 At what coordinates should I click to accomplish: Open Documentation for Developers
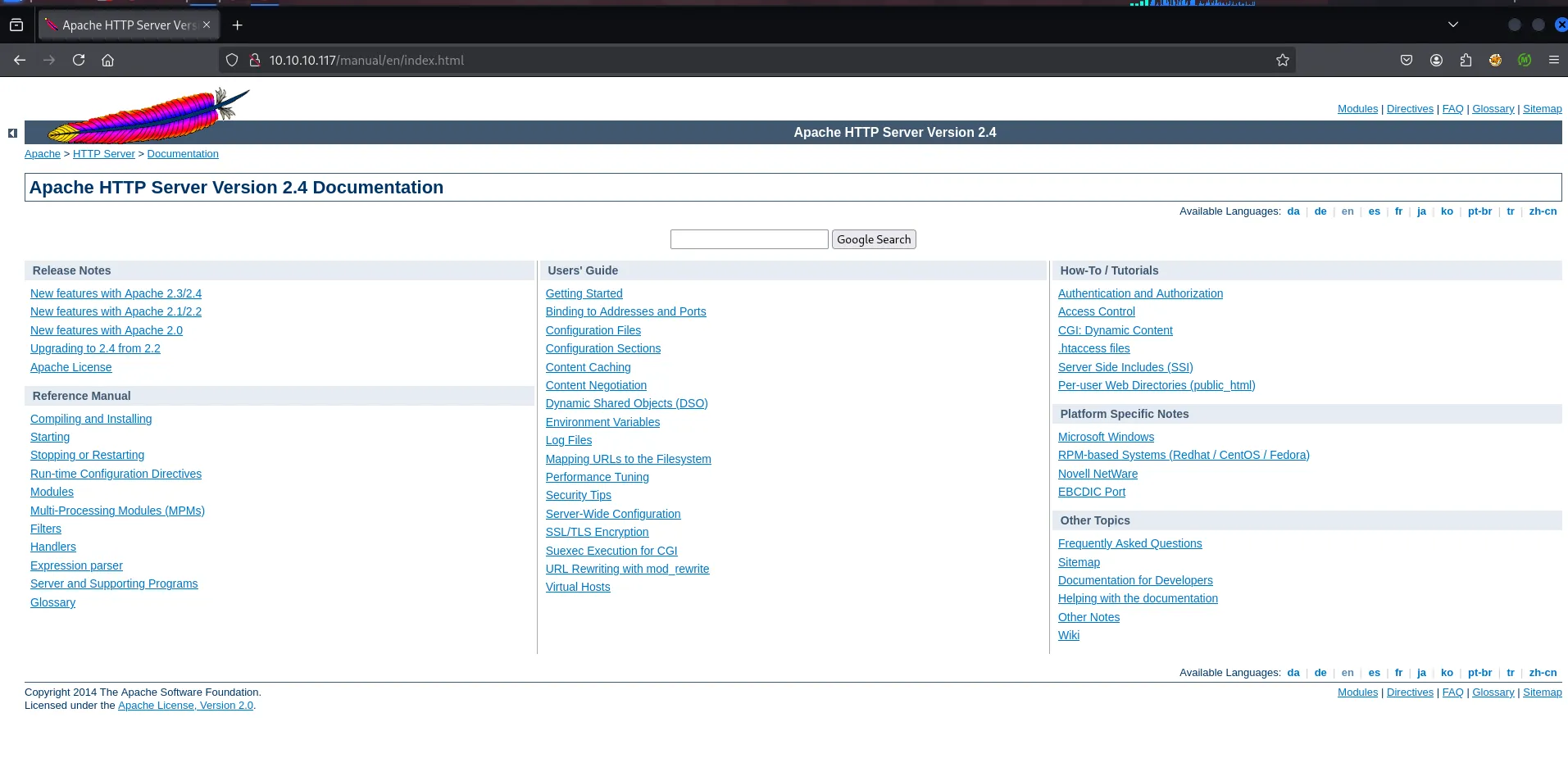pyautogui.click(x=1135, y=580)
